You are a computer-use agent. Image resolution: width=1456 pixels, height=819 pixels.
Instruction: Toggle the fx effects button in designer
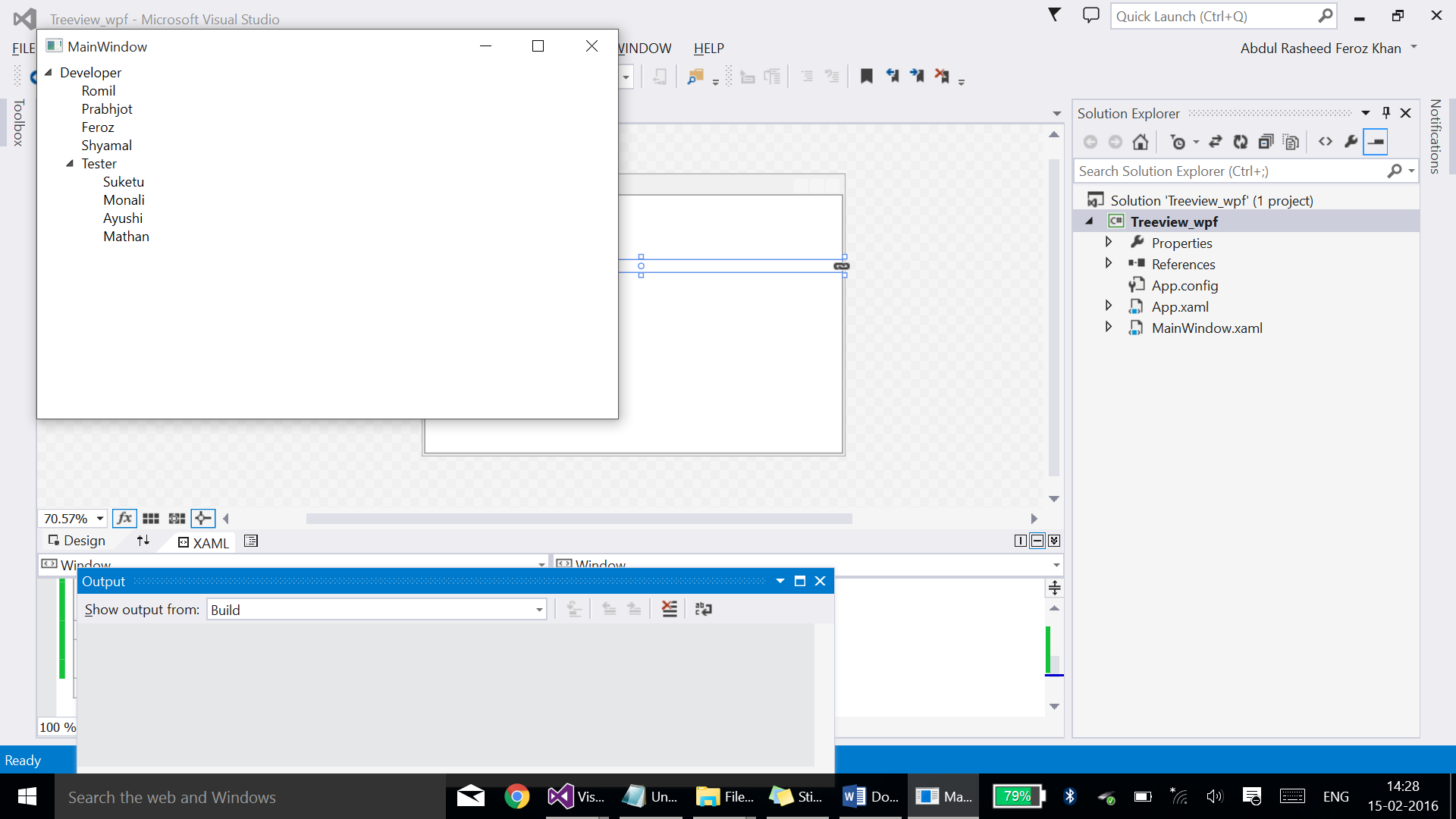(x=124, y=519)
